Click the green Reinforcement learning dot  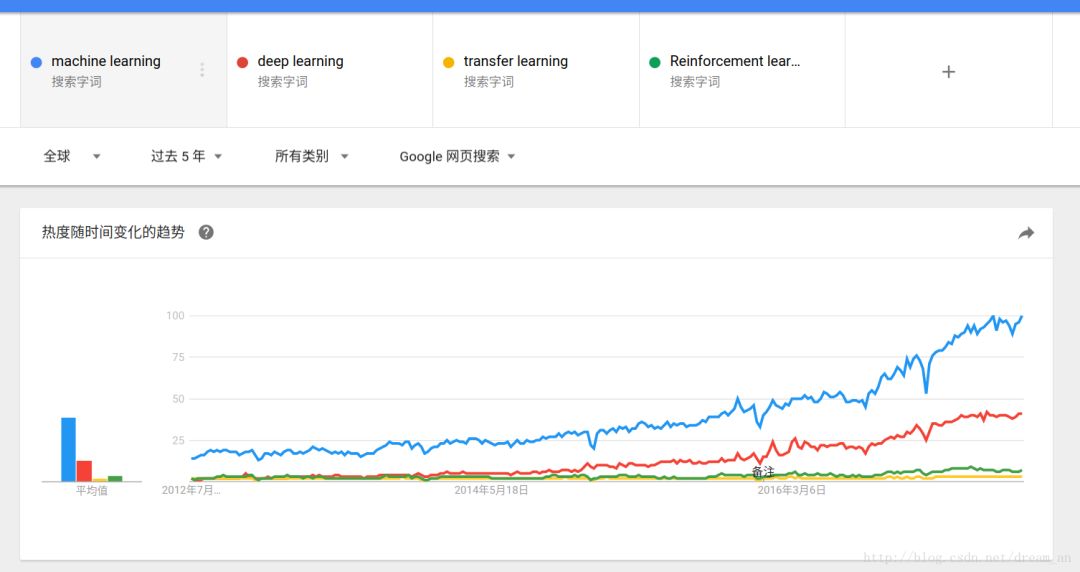655,62
